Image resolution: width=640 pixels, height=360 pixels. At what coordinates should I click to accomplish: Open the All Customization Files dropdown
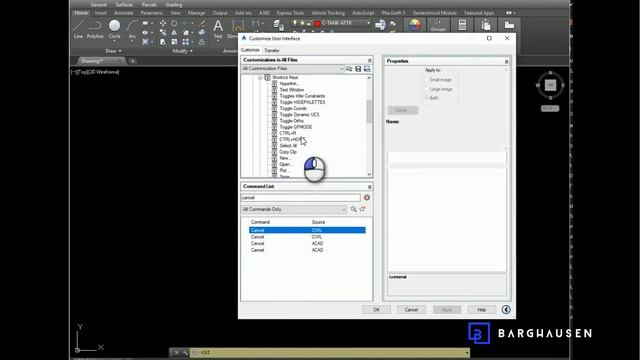pyautogui.click(x=293, y=69)
